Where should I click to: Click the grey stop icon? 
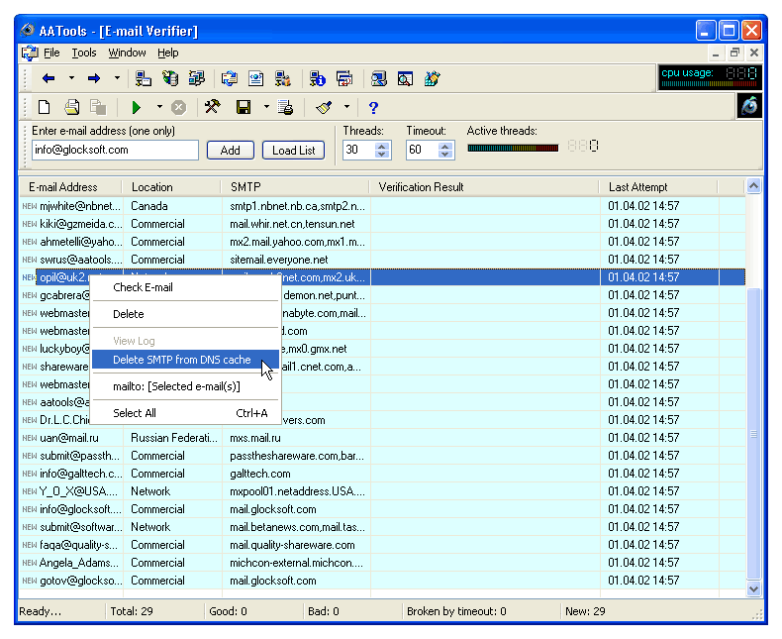[x=179, y=107]
